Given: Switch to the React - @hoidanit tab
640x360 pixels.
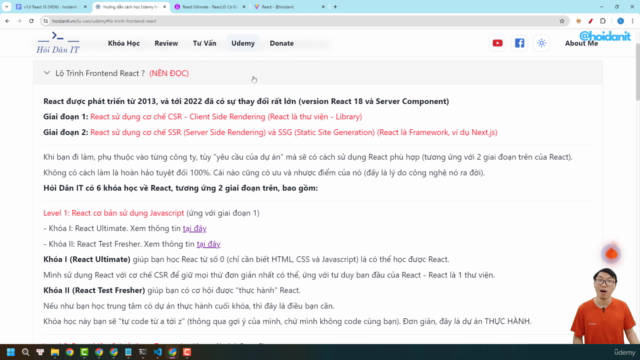Looking at the screenshot, I should pos(288,7).
